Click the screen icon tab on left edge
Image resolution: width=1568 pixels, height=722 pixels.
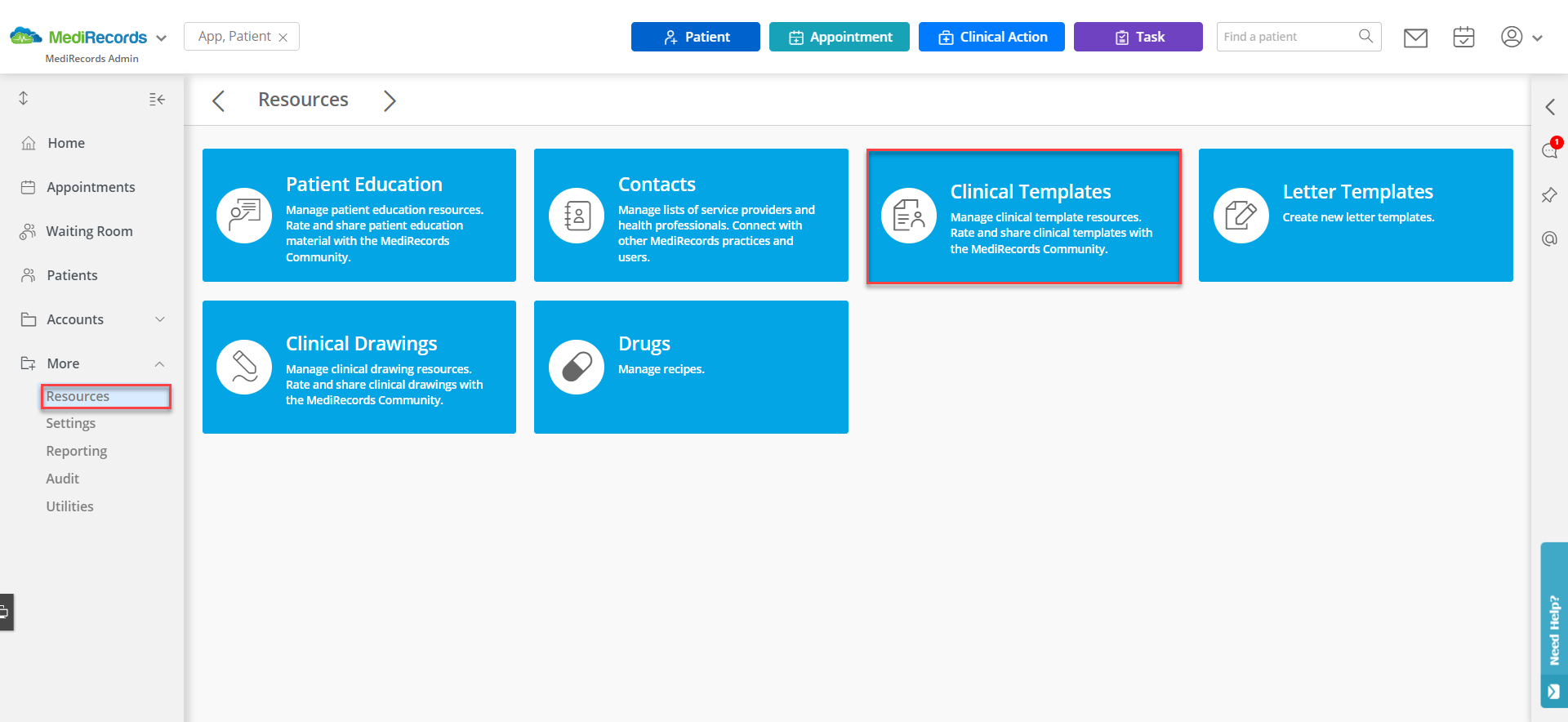(x=6, y=612)
